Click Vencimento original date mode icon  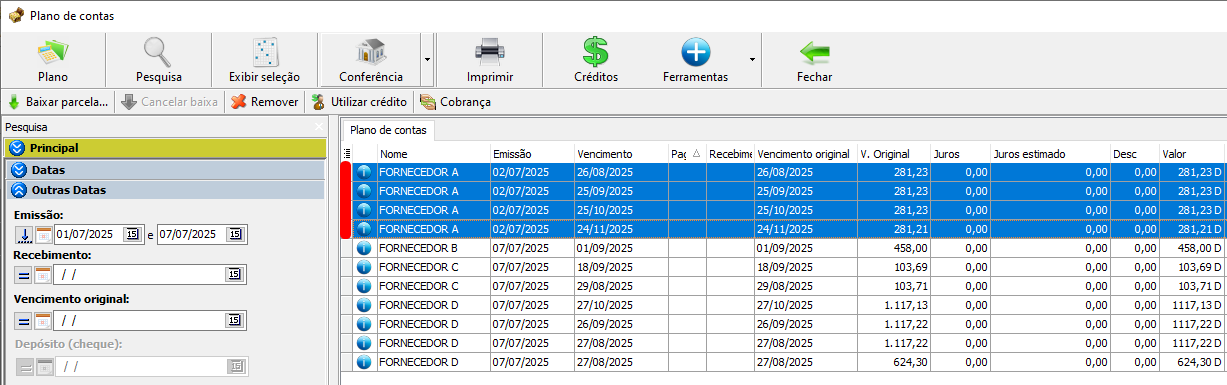(x=43, y=321)
